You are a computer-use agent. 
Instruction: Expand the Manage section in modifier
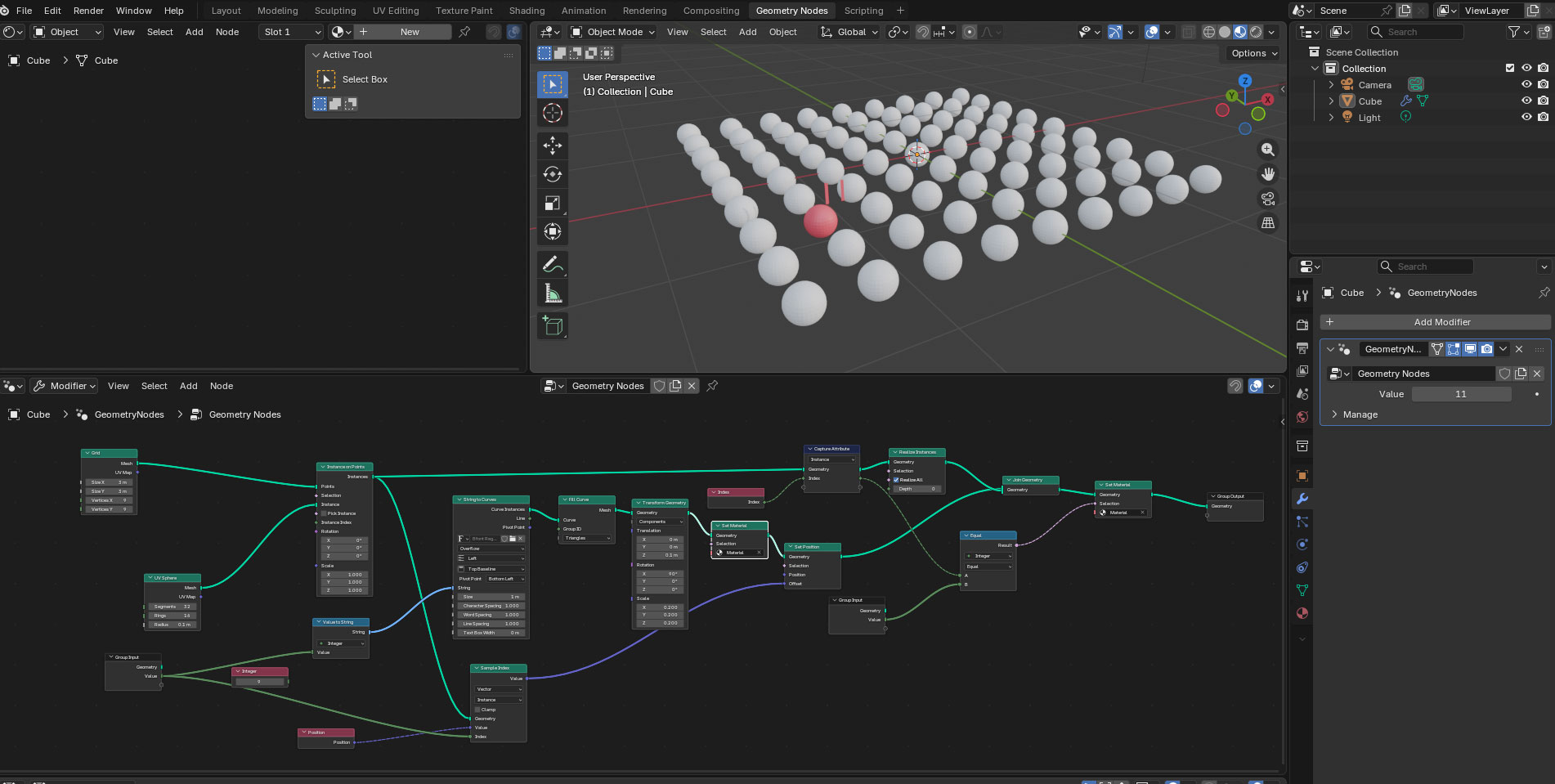point(1360,414)
